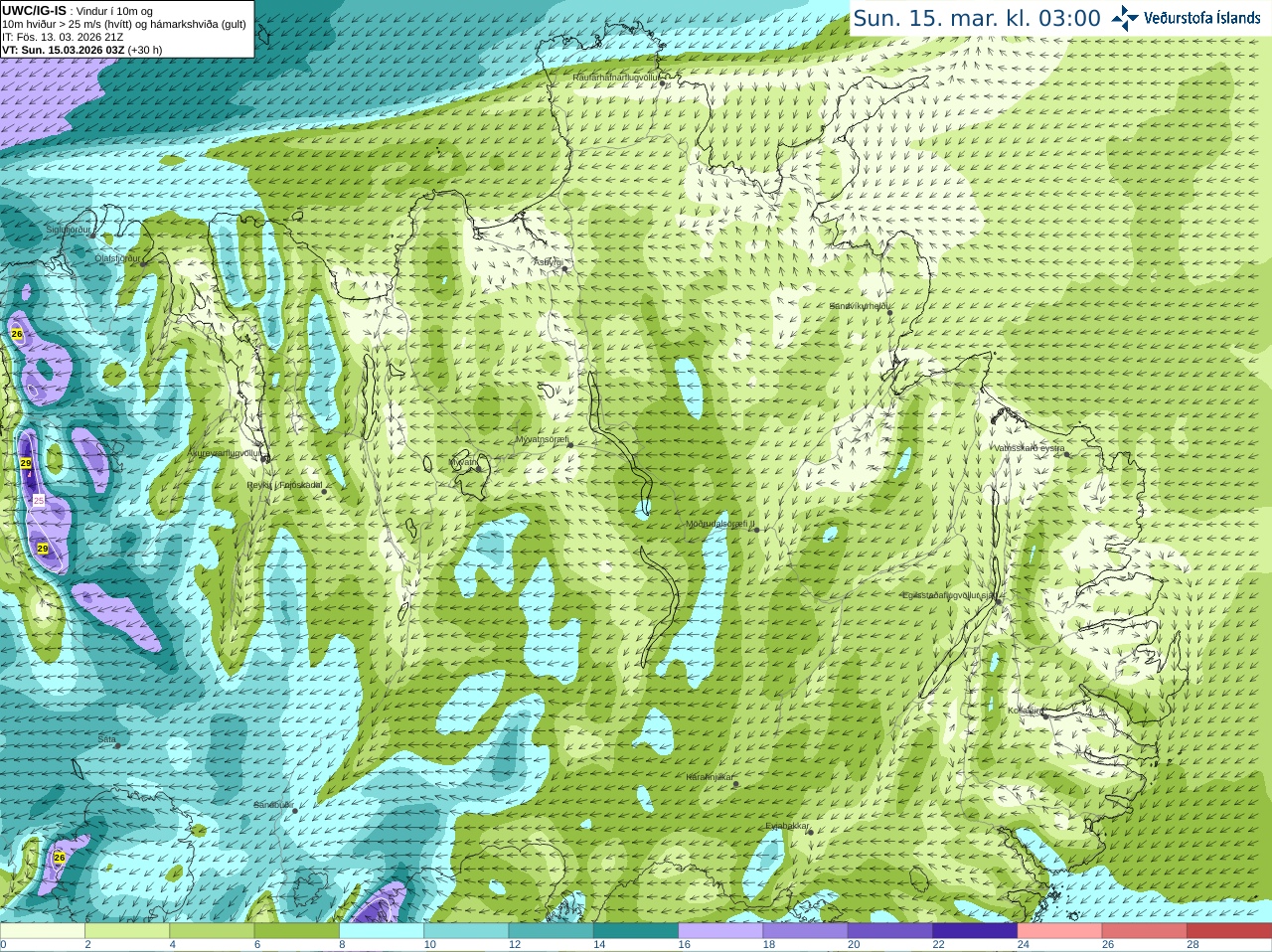
Task: Click the 10–12 m/s teal legend swatch
Action: [466, 931]
